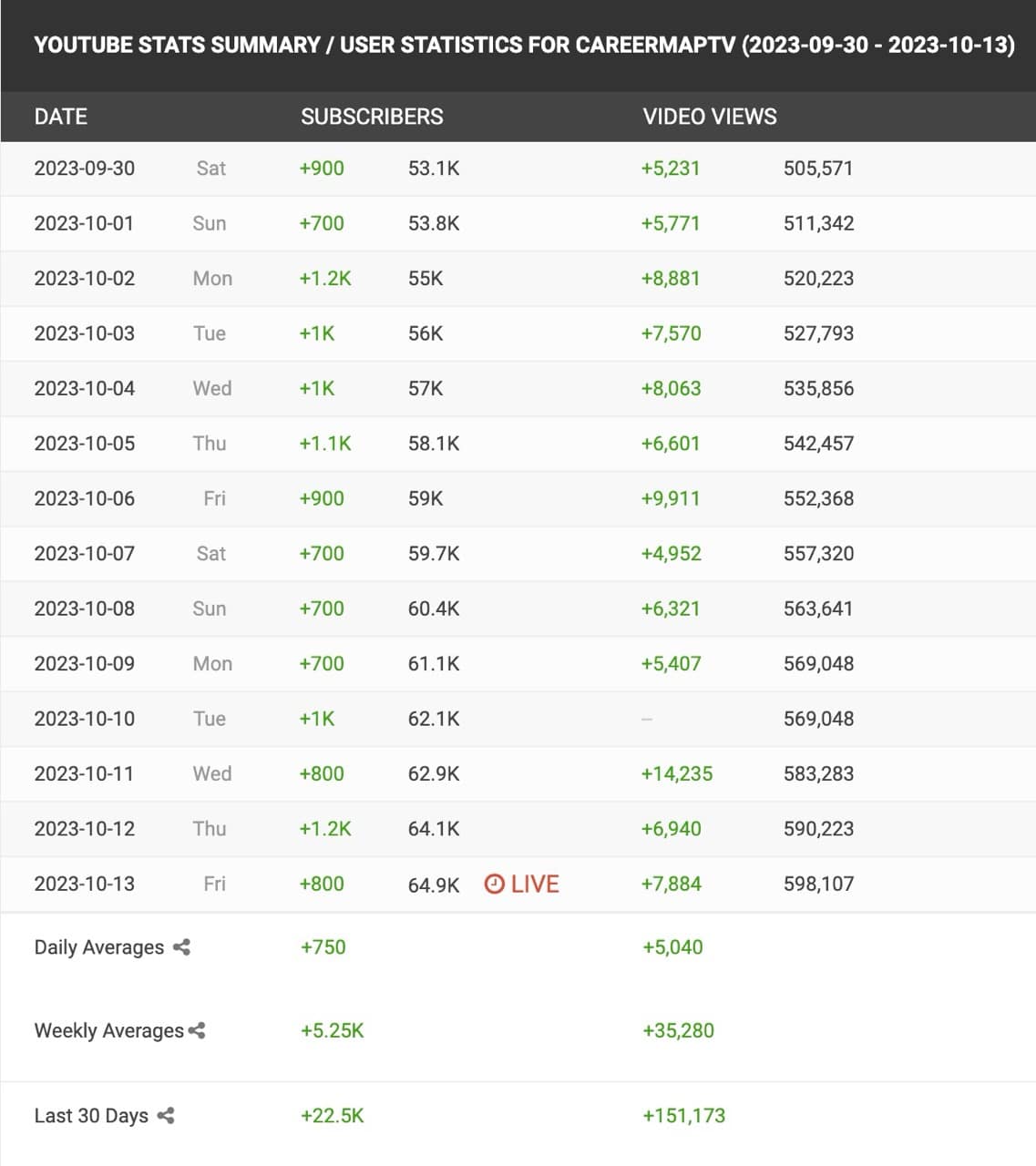
Task: Select the date 2023-10-06
Action: (85, 498)
